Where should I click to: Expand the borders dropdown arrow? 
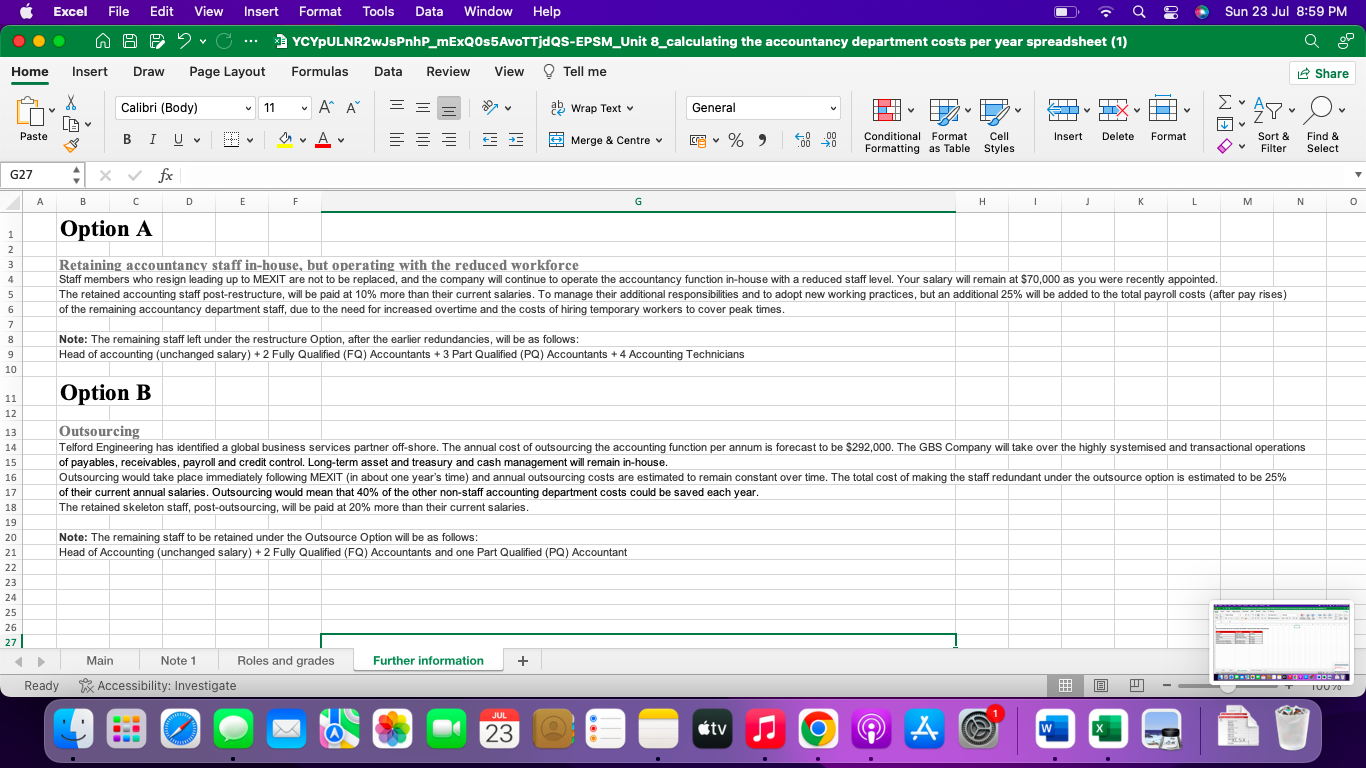tap(250, 140)
